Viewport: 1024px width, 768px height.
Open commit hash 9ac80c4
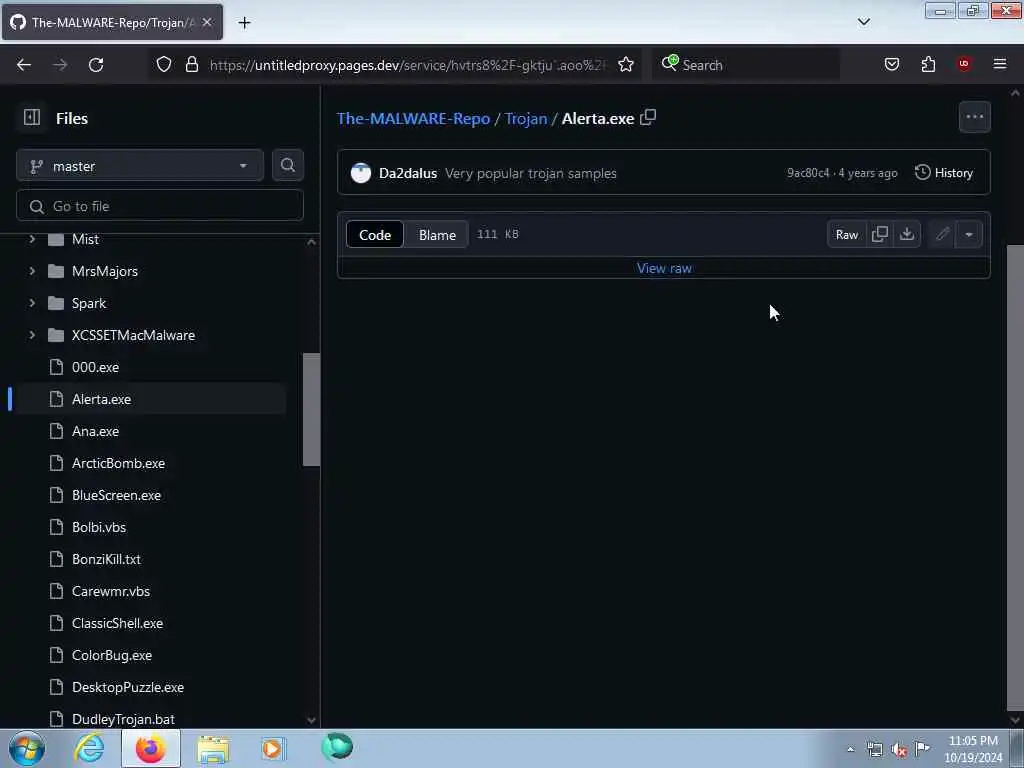808,173
